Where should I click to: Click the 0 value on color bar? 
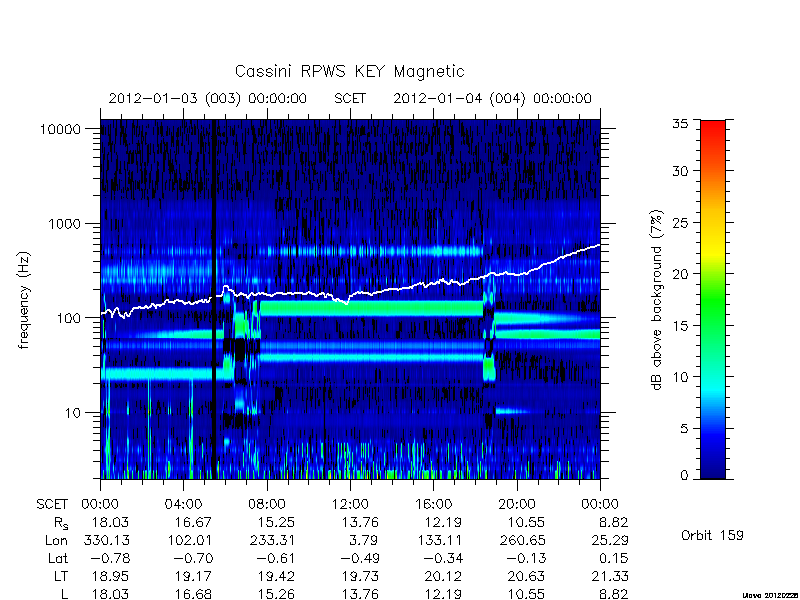pyautogui.click(x=684, y=476)
